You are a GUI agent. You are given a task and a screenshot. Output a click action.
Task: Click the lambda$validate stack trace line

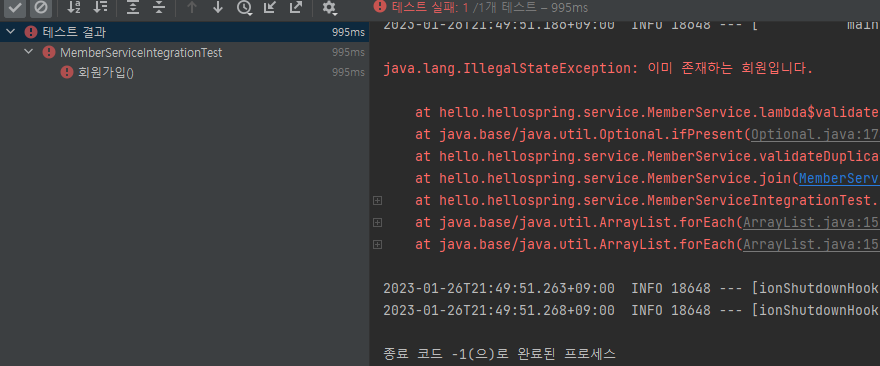[648, 112]
